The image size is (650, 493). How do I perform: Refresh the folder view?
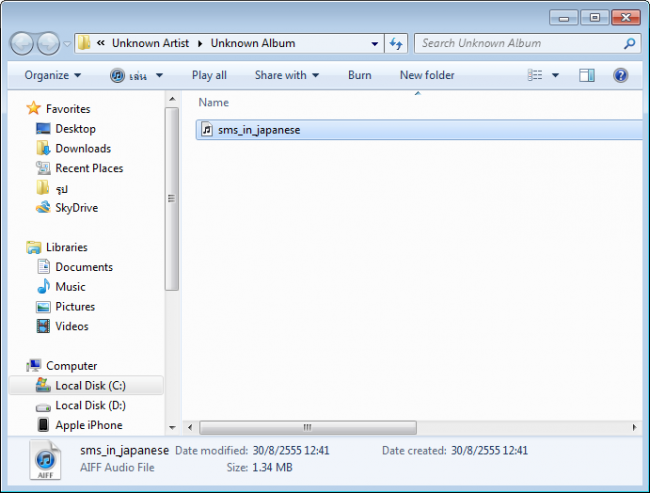396,44
